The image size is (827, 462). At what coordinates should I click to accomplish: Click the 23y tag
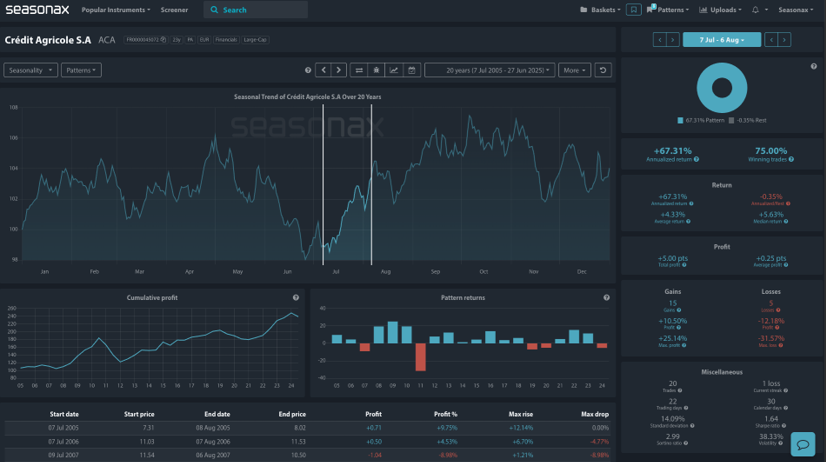[x=176, y=40]
